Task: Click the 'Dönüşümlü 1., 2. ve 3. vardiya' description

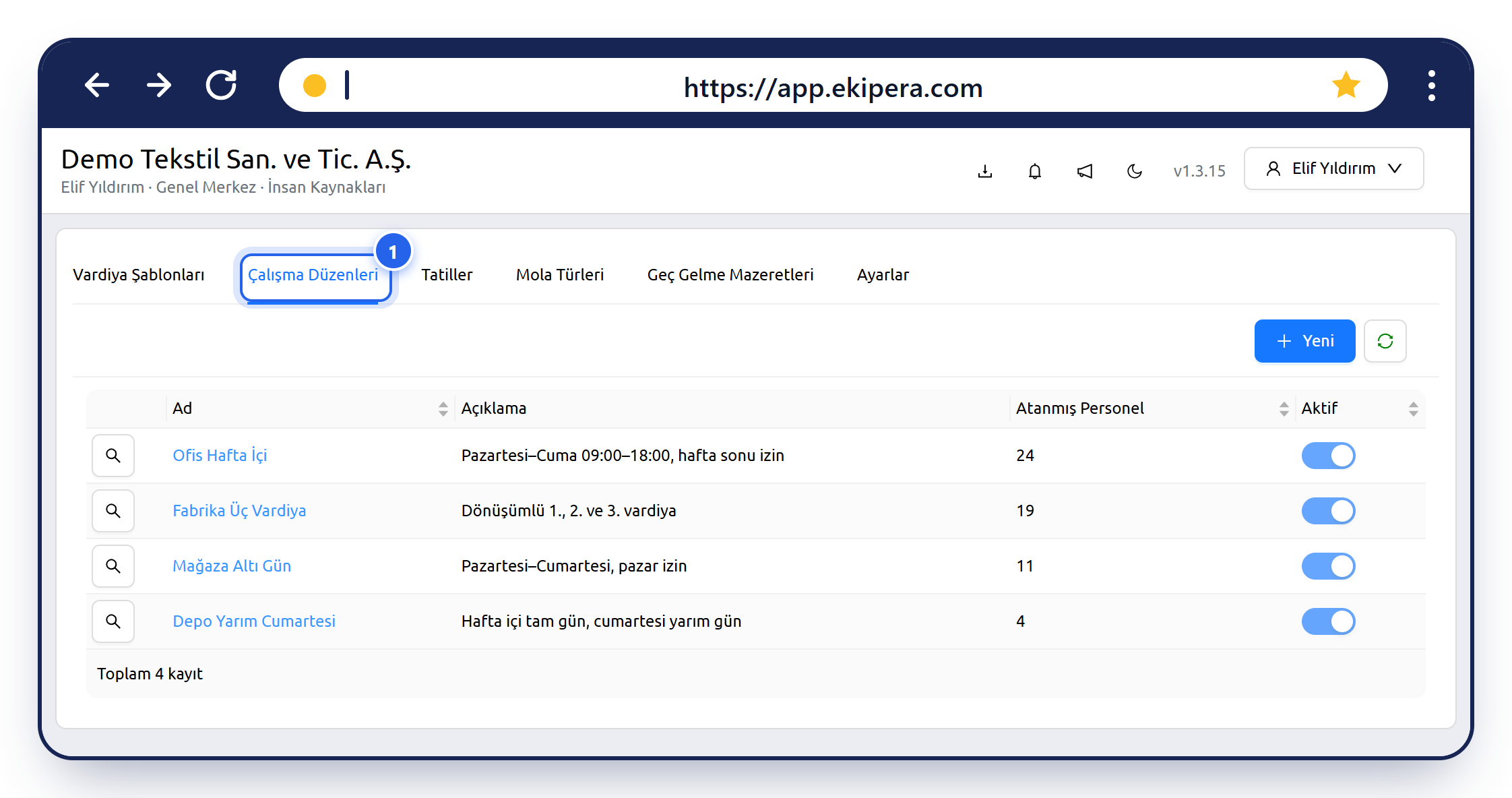Action: click(569, 511)
